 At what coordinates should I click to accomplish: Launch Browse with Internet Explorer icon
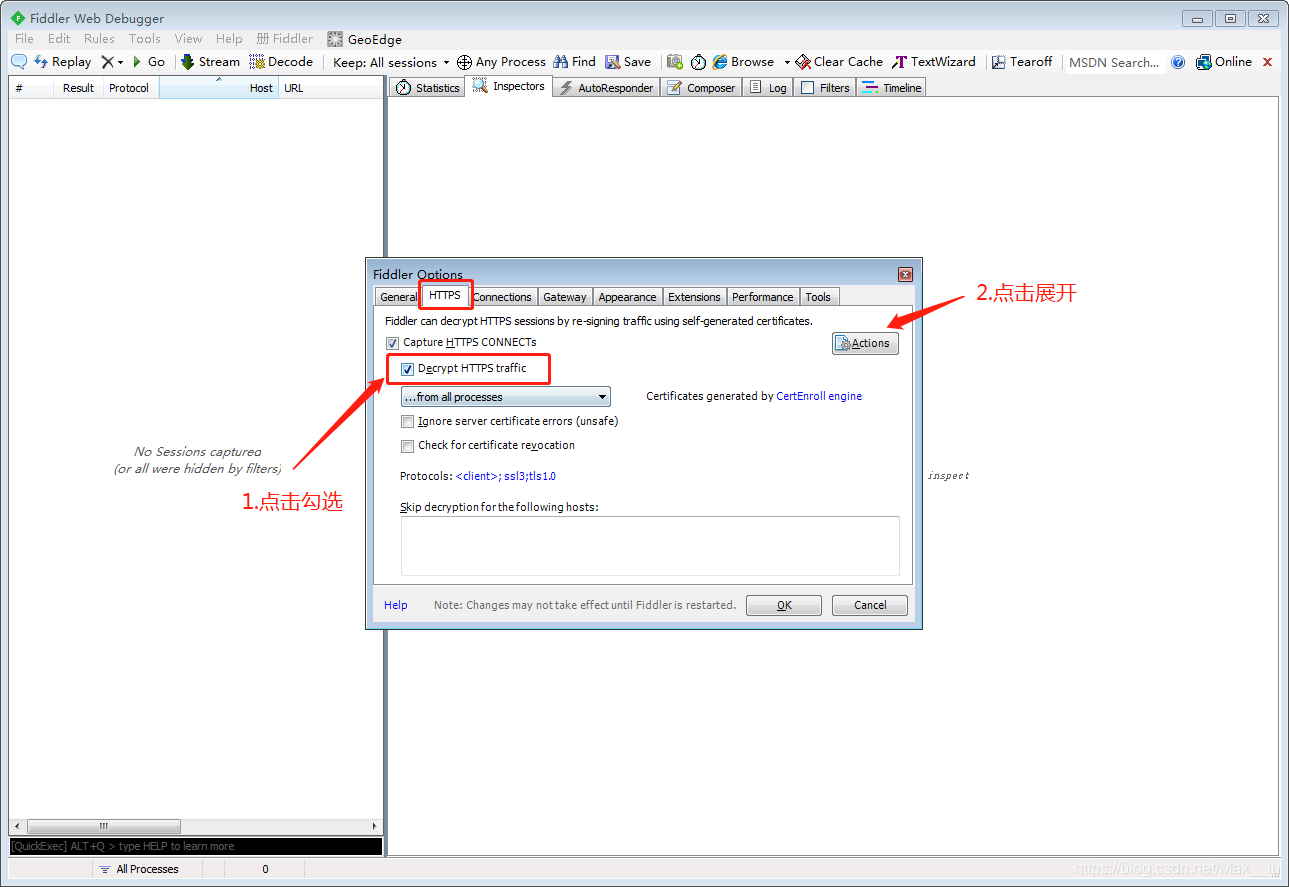[743, 62]
